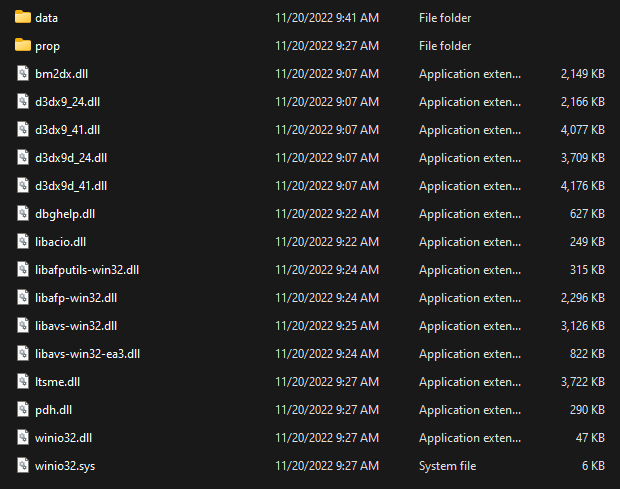Select the libavs-win32.dll filename

point(76,326)
